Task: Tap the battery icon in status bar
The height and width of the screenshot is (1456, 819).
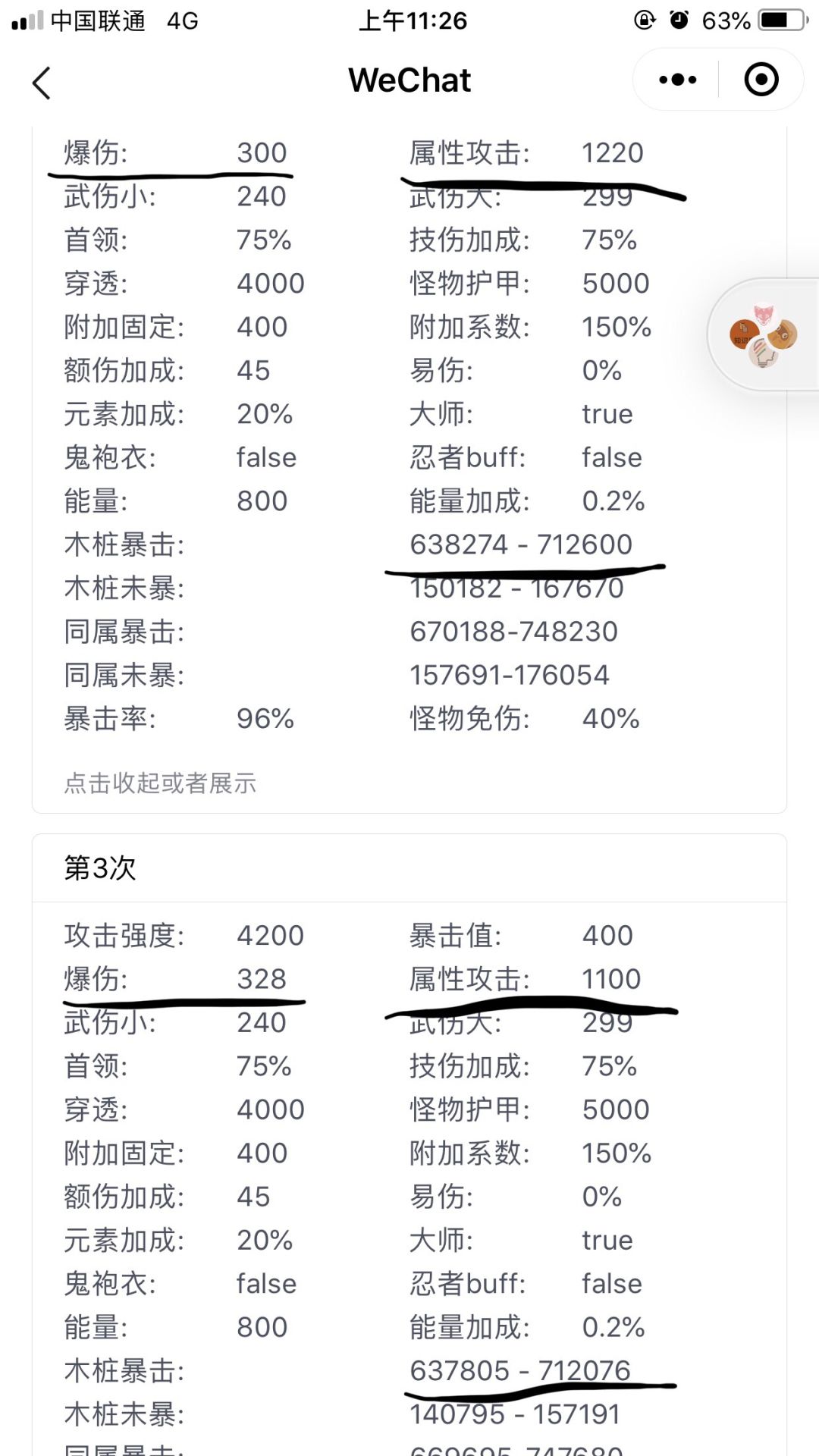Action: (x=784, y=20)
